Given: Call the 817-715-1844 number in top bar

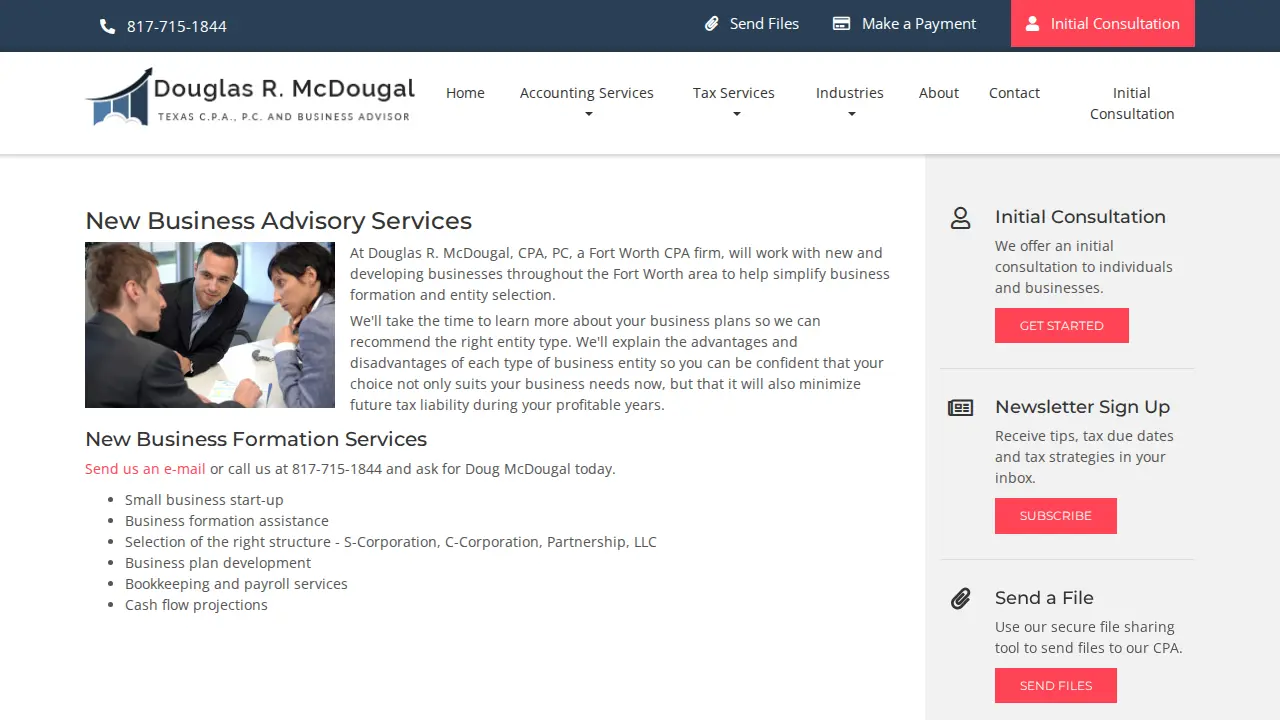Looking at the screenshot, I should point(177,26).
